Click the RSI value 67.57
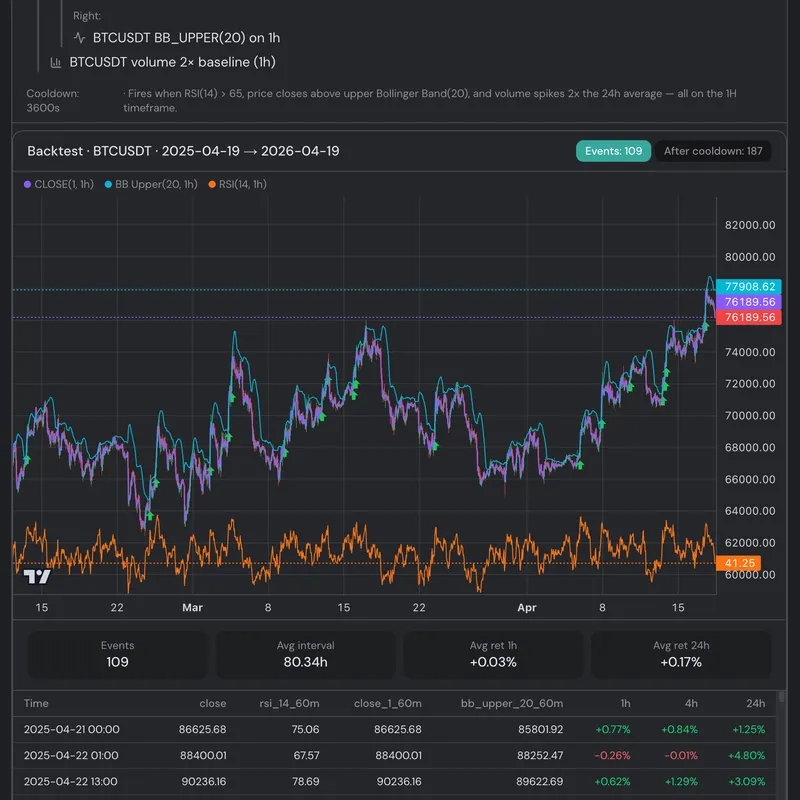800x800 pixels. [306, 756]
